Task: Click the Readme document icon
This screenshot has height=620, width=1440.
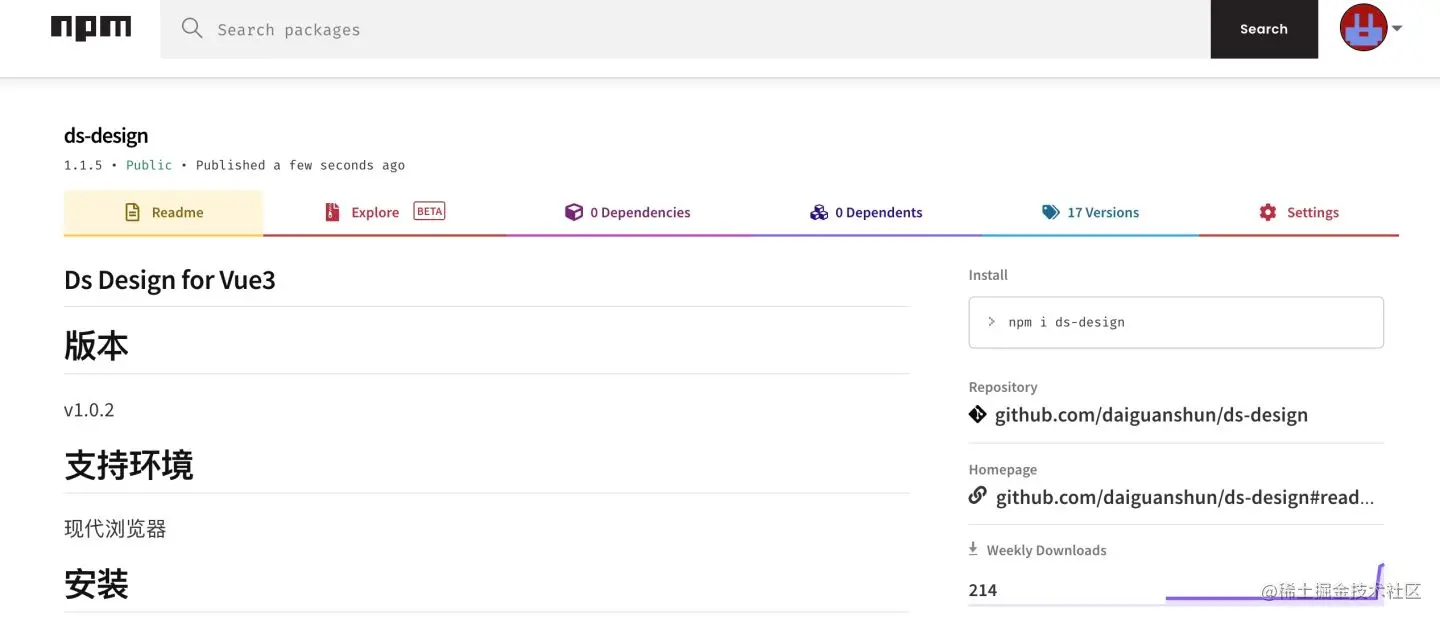Action: click(x=132, y=212)
